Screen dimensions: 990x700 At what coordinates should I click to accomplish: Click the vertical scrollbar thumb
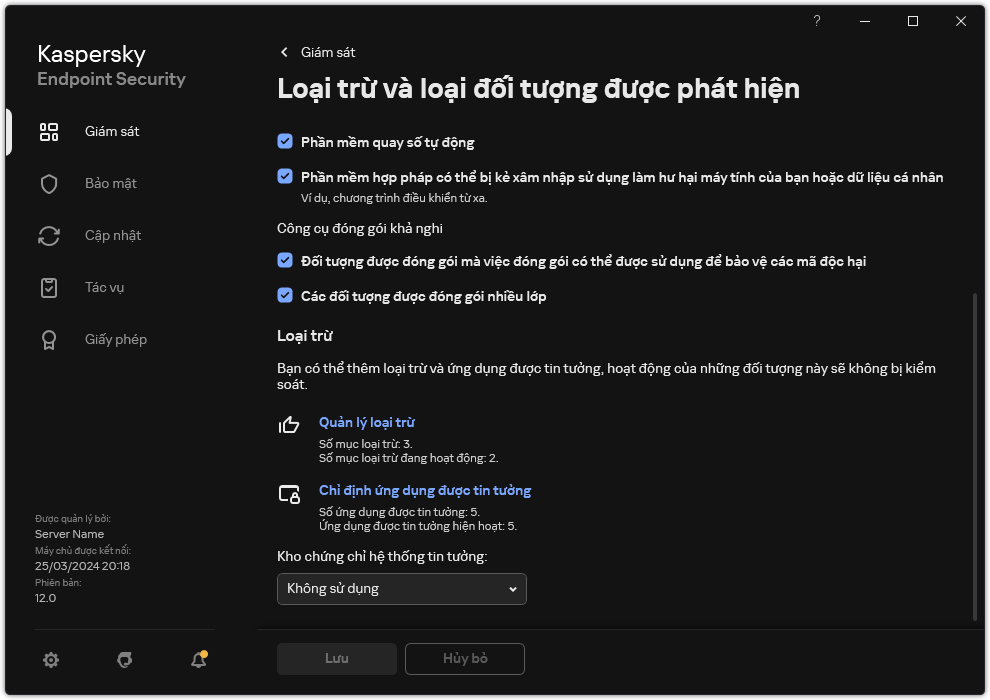click(x=976, y=455)
